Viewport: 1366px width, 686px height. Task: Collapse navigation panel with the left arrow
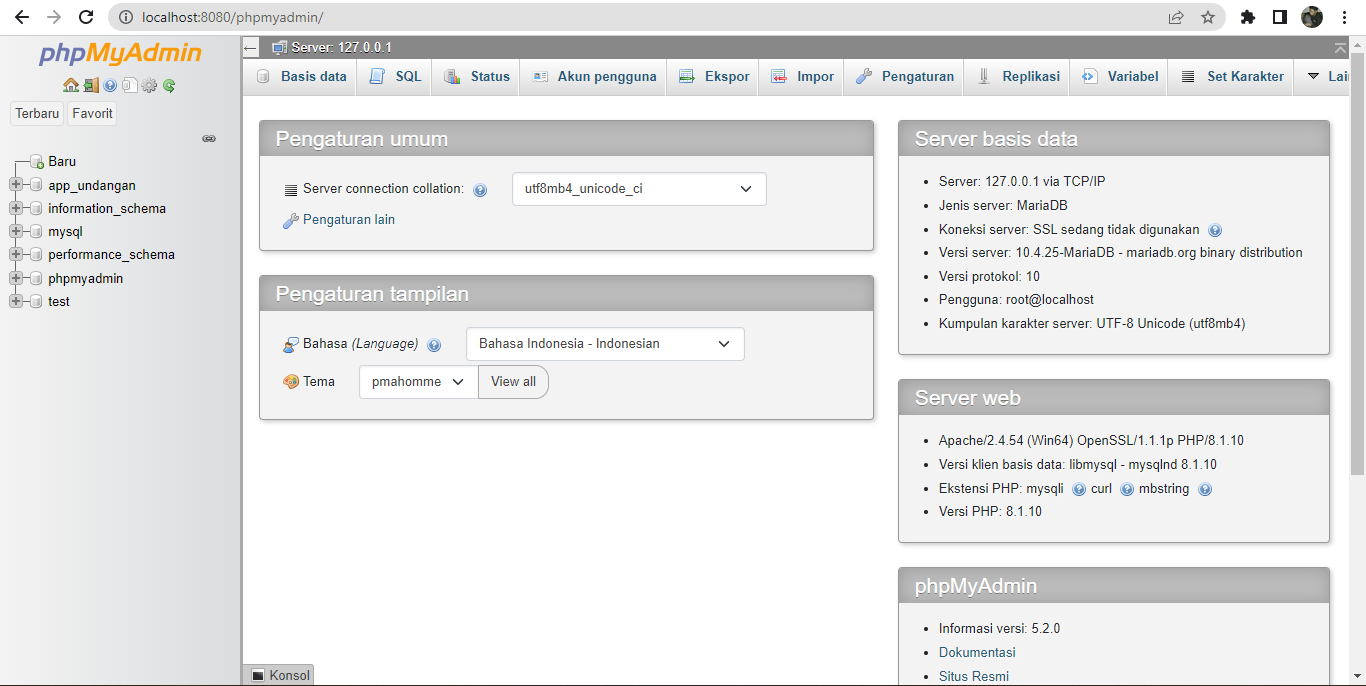(x=251, y=47)
